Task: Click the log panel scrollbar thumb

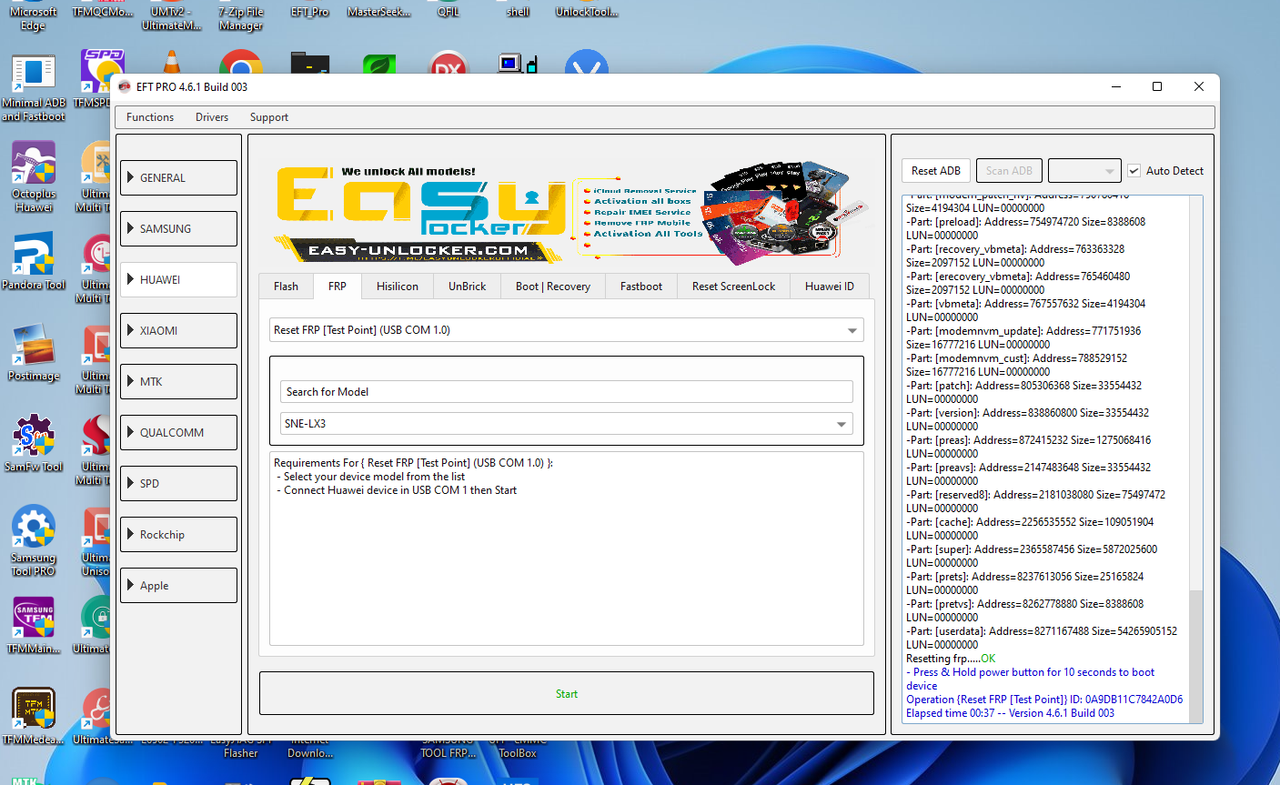Action: [1196, 654]
